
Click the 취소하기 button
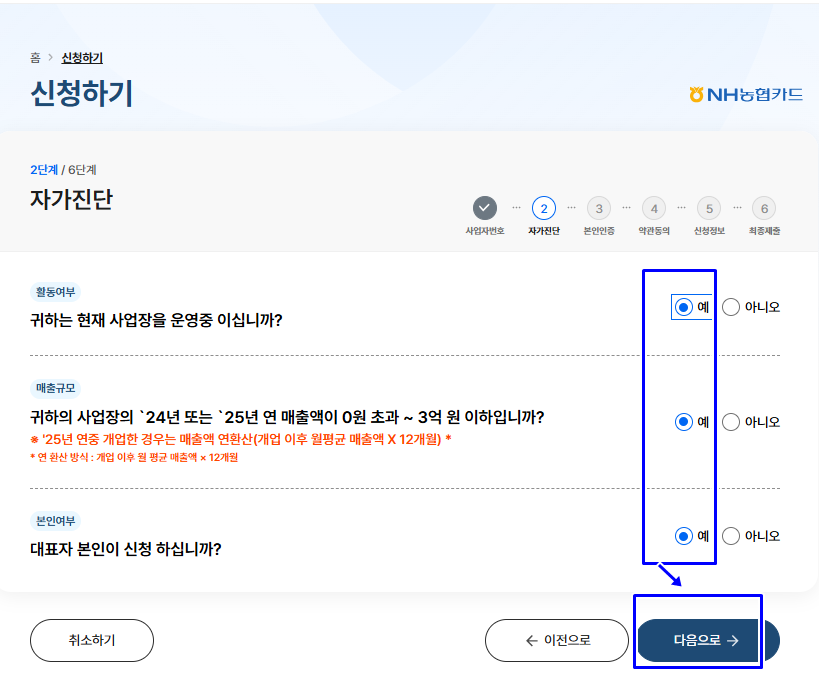click(x=91, y=640)
